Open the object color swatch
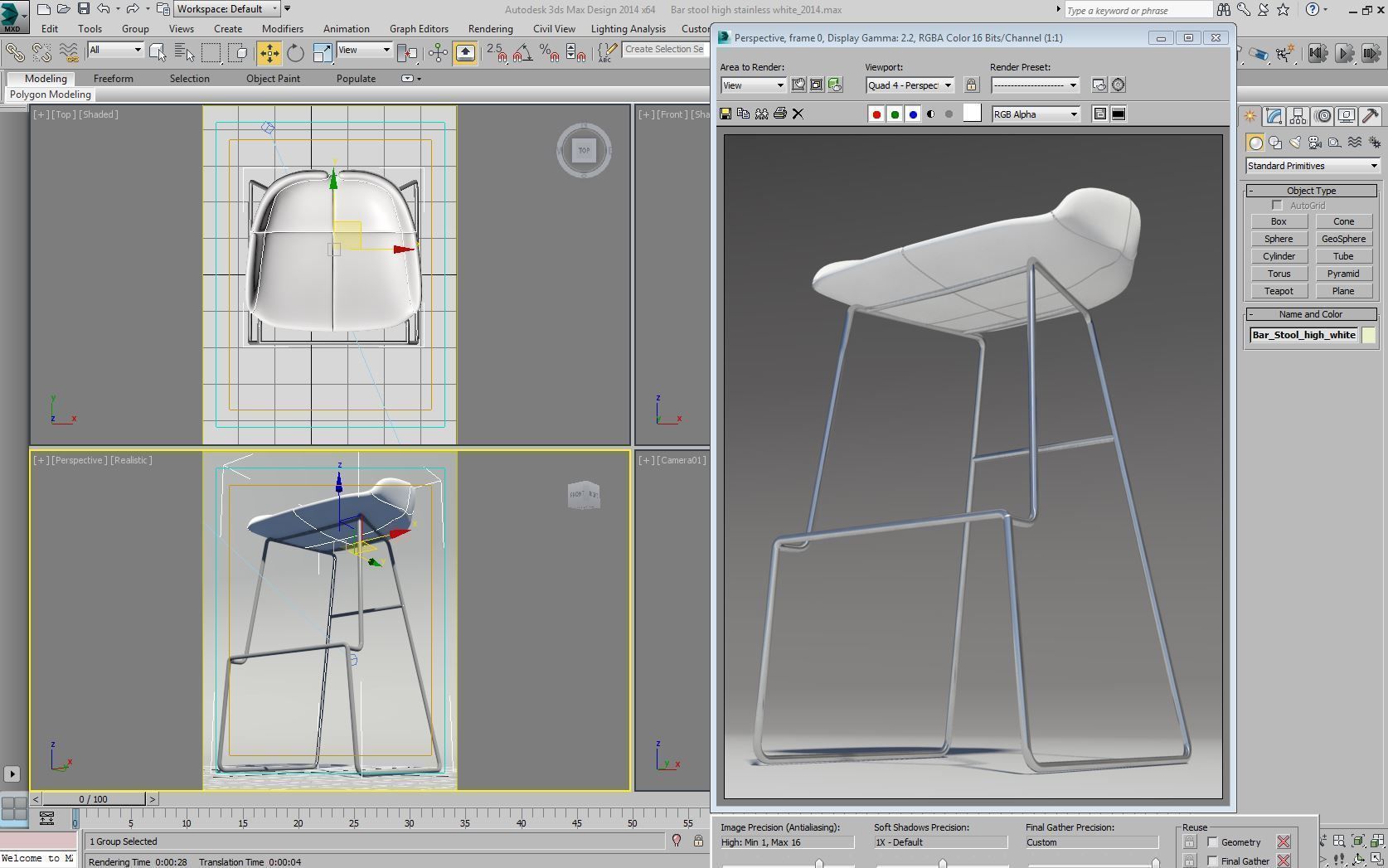This screenshot has width=1388, height=868. [1369, 335]
